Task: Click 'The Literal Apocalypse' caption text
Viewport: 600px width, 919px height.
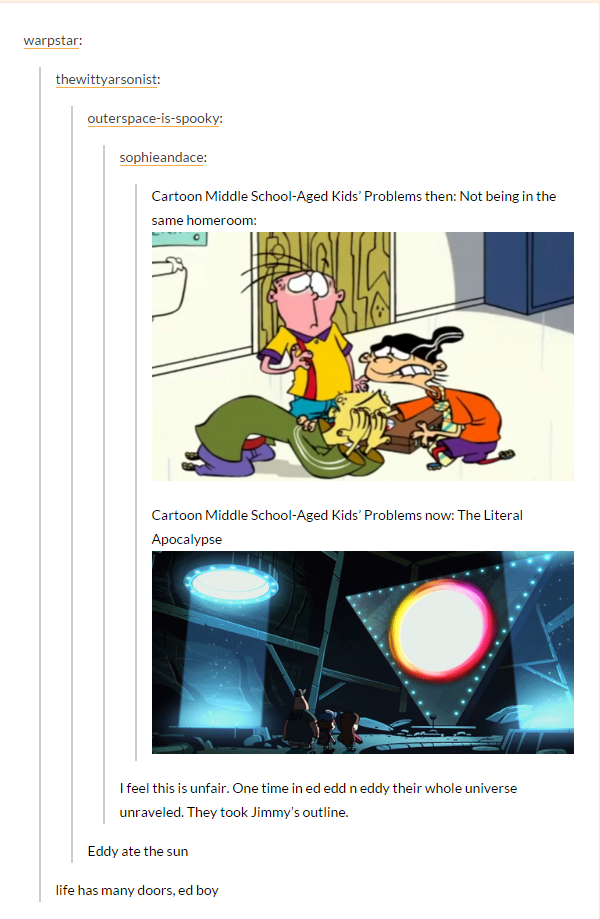Action: pos(337,527)
